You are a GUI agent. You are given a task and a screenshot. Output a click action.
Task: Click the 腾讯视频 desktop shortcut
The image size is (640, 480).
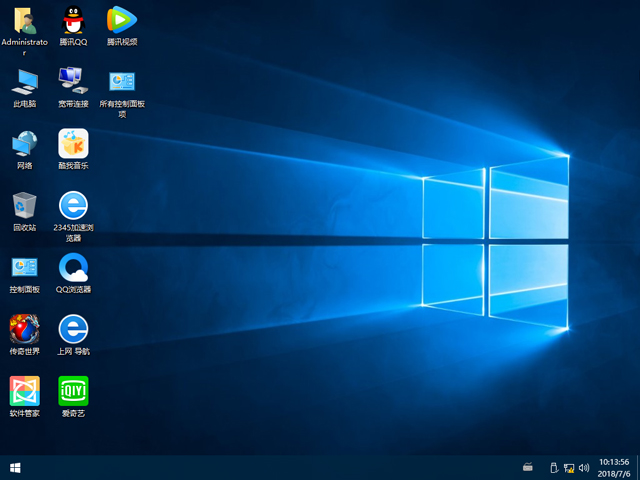pos(121,20)
